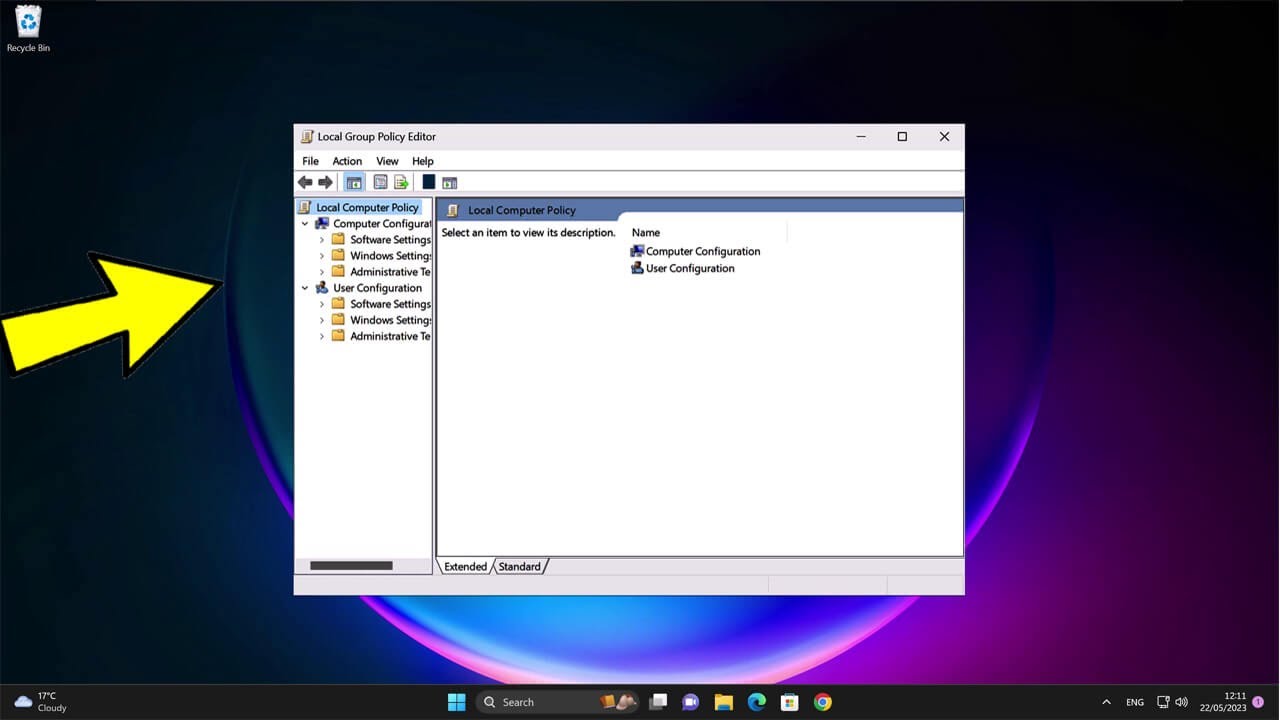Open the Help menu

pyautogui.click(x=423, y=161)
